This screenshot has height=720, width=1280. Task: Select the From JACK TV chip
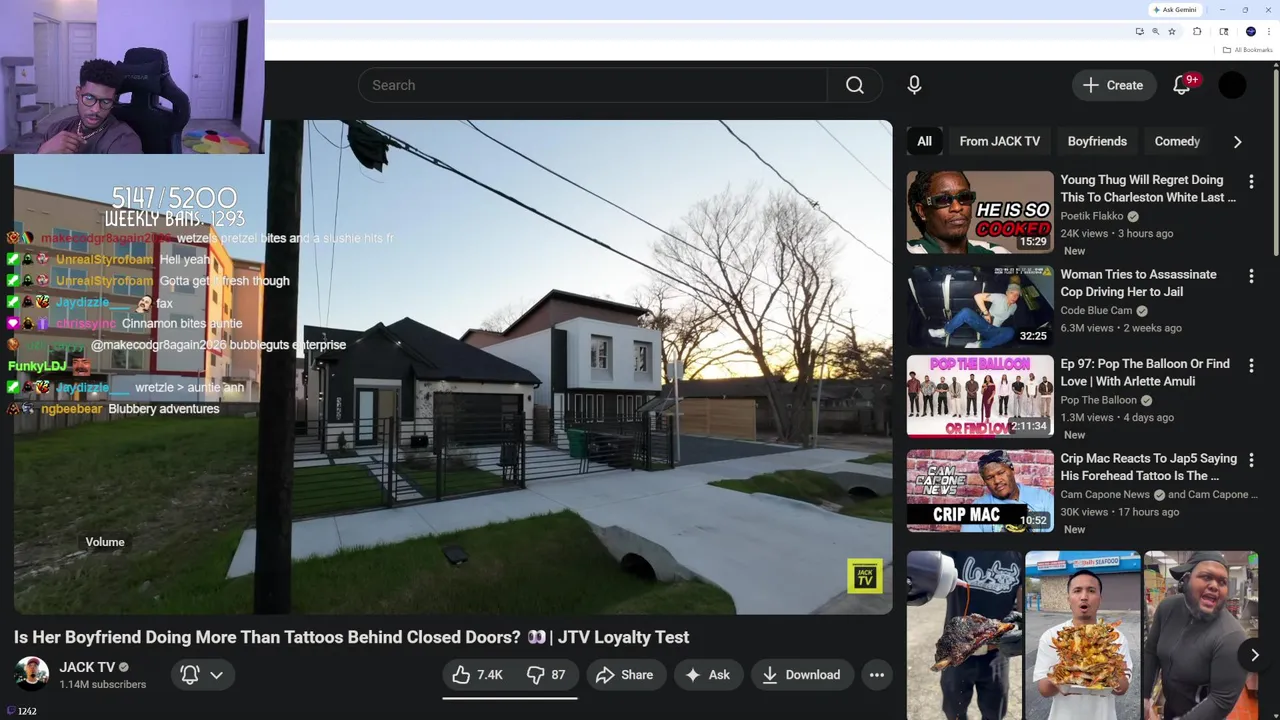(1000, 142)
